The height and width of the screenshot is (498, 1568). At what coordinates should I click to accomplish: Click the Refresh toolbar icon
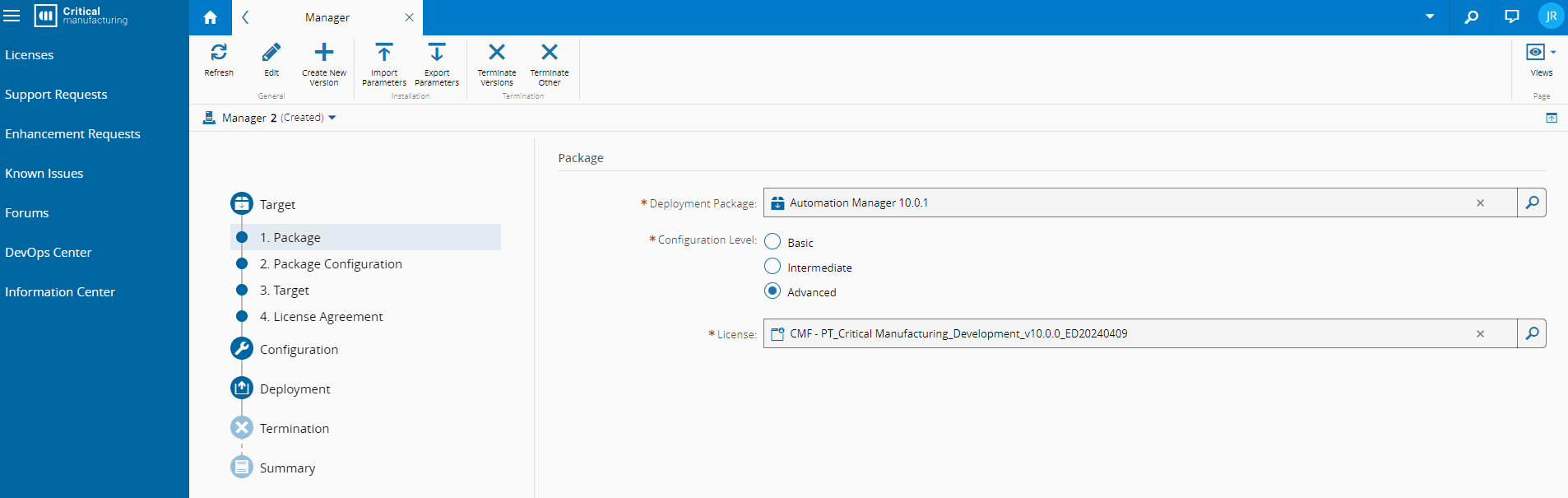pos(219,53)
